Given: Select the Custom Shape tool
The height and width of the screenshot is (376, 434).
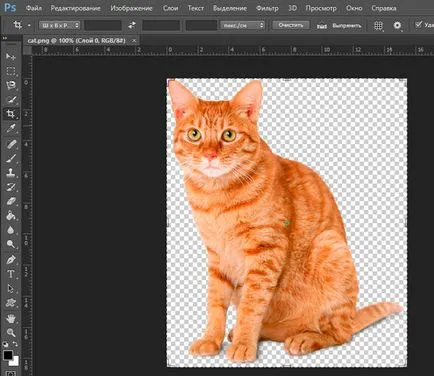Looking at the screenshot, I should tap(11, 303).
